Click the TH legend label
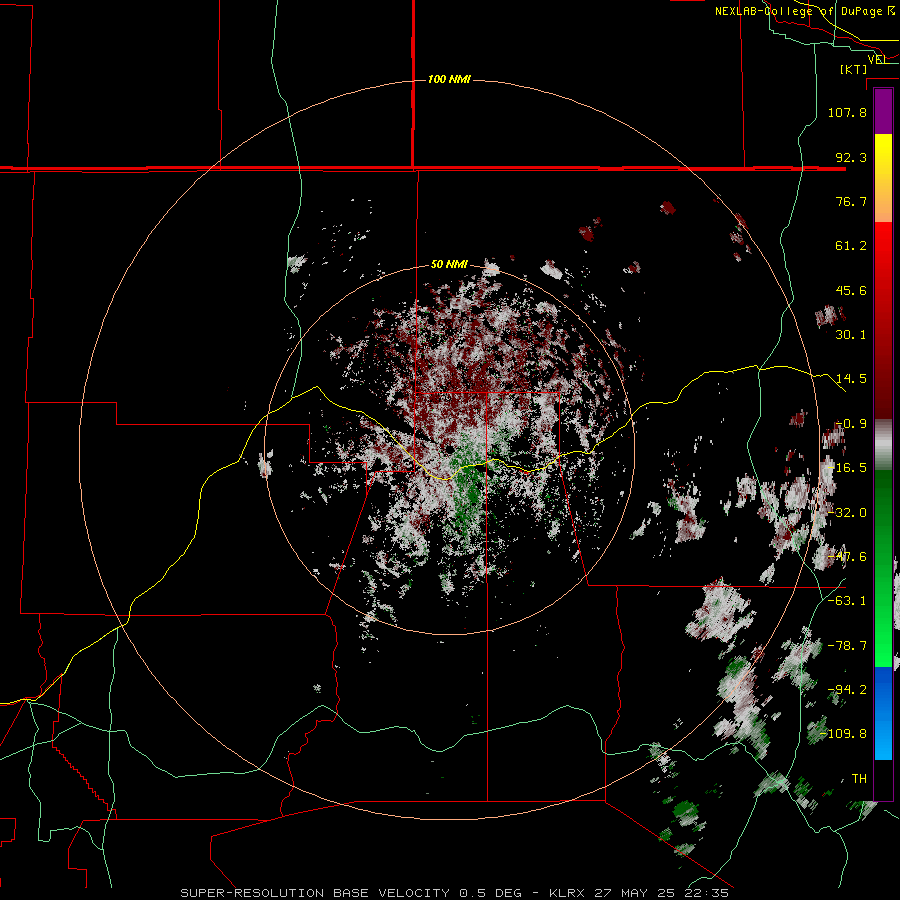 (x=859, y=779)
